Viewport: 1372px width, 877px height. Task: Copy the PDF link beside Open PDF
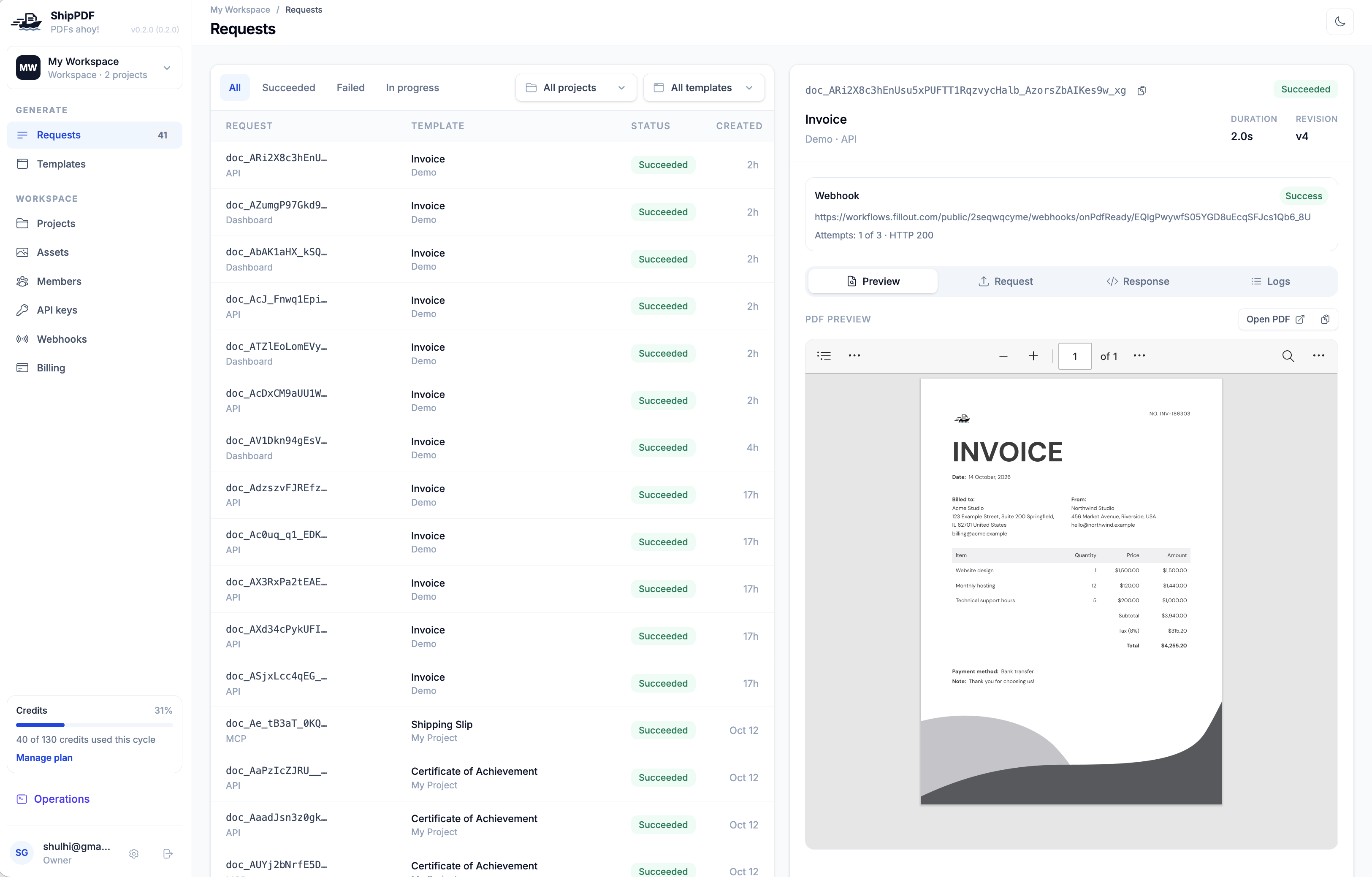1325,319
